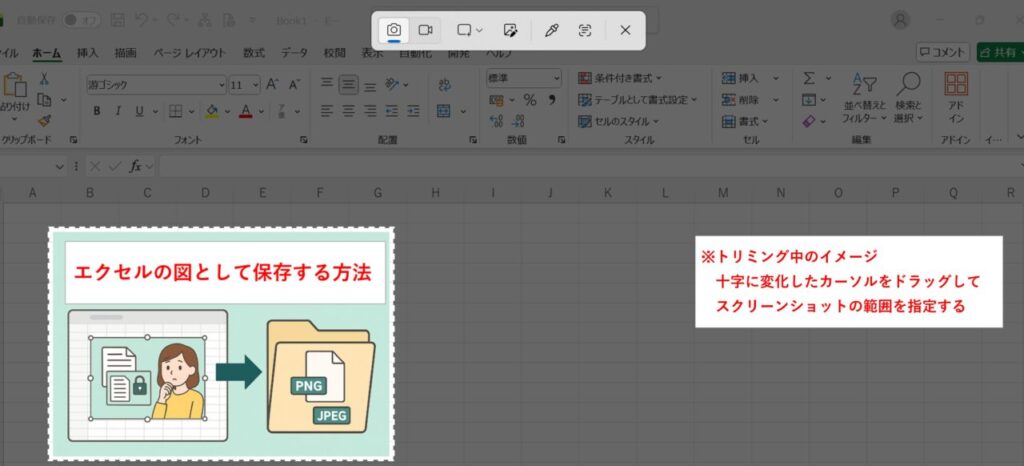
Task: Click the コメント button
Action: point(942,53)
